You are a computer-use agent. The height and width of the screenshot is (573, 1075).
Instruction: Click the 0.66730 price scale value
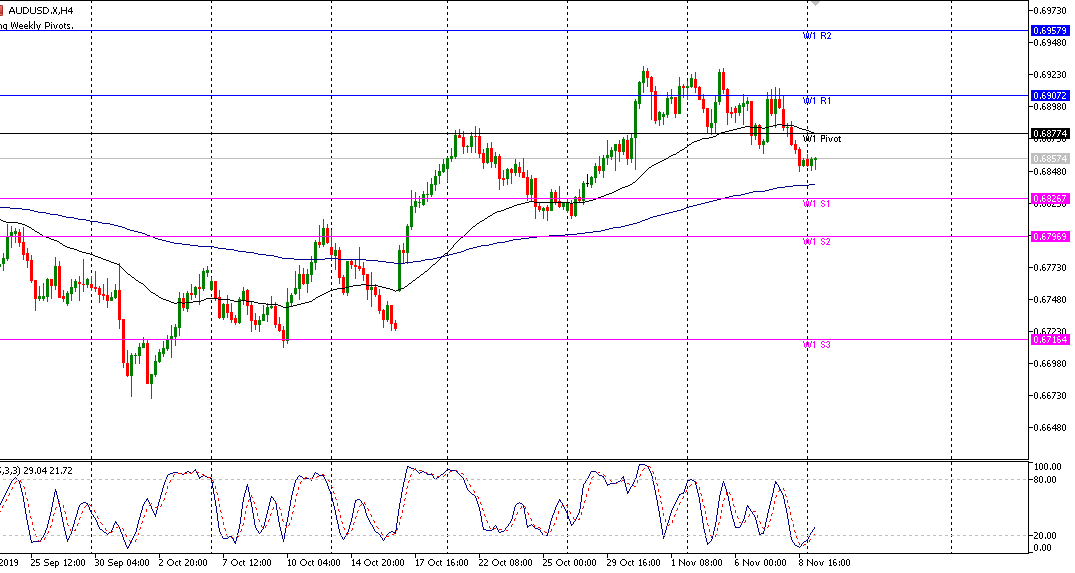pyautogui.click(x=1050, y=395)
